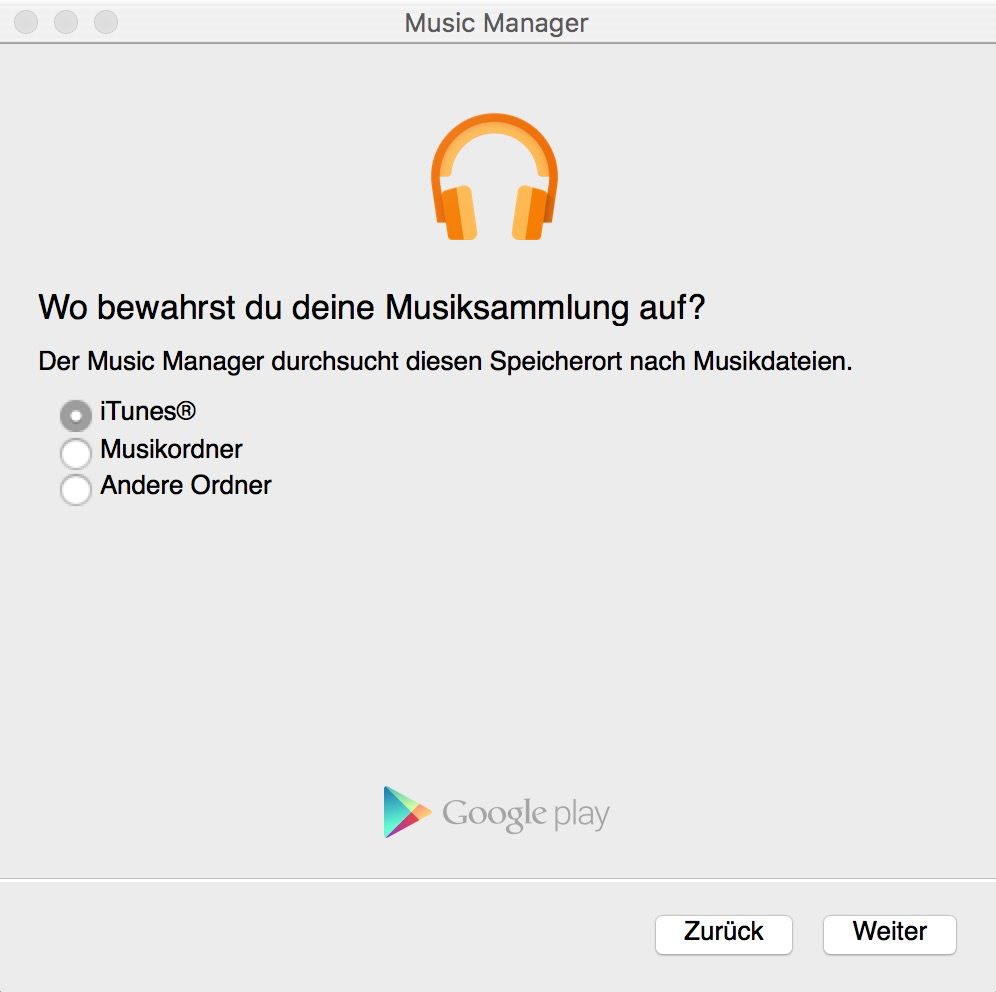The image size is (996, 992).
Task: Select the iTunes® radio button
Action: [76, 415]
